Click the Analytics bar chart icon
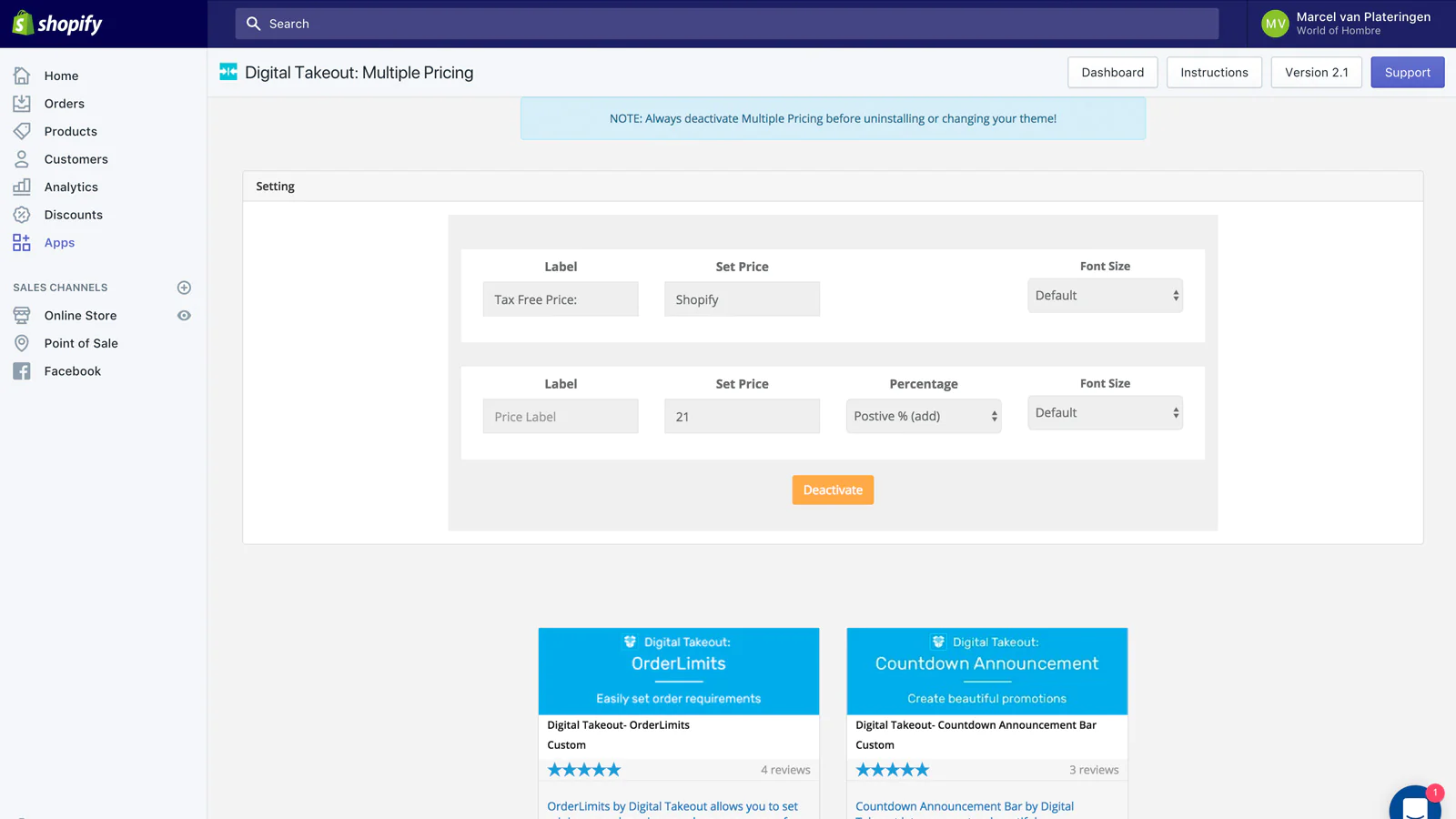Image resolution: width=1456 pixels, height=819 pixels. click(22, 187)
